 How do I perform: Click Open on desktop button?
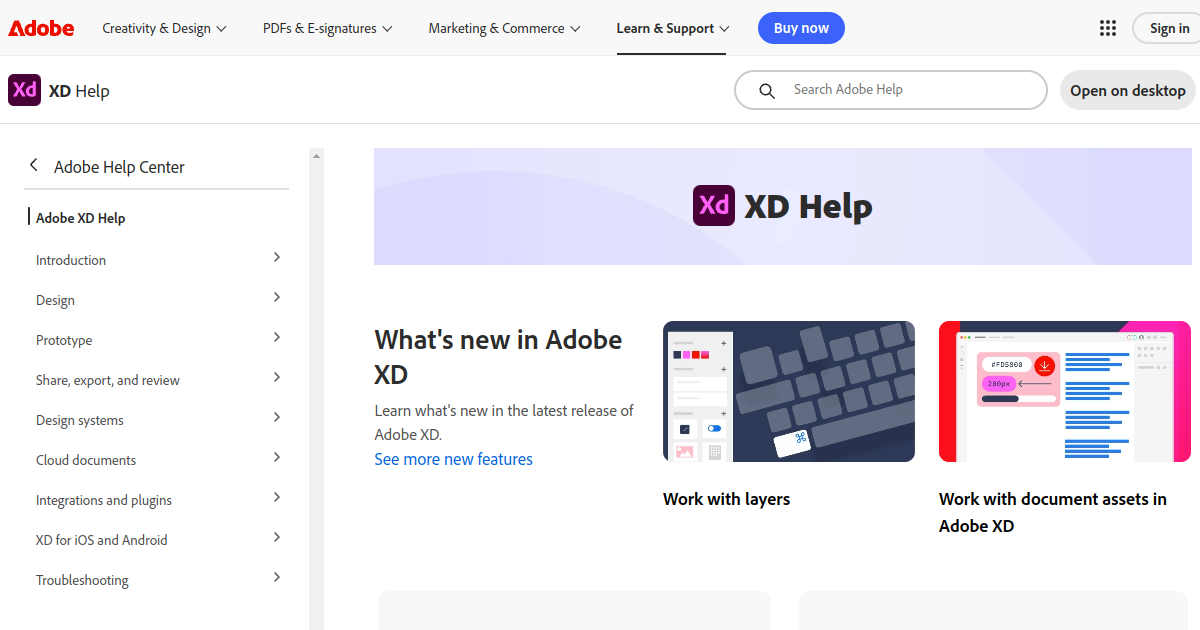[1128, 90]
